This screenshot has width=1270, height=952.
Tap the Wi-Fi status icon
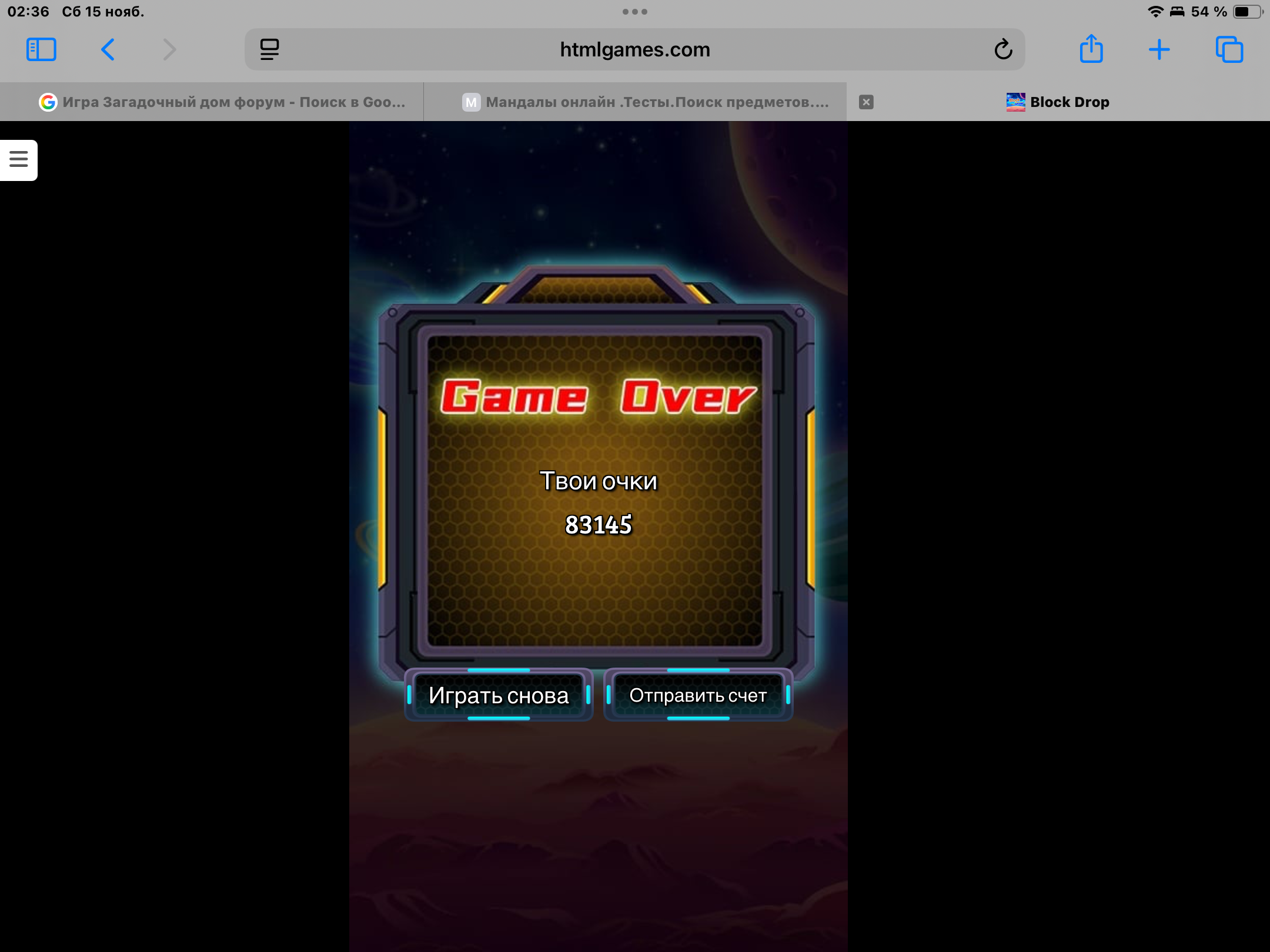(1155, 12)
